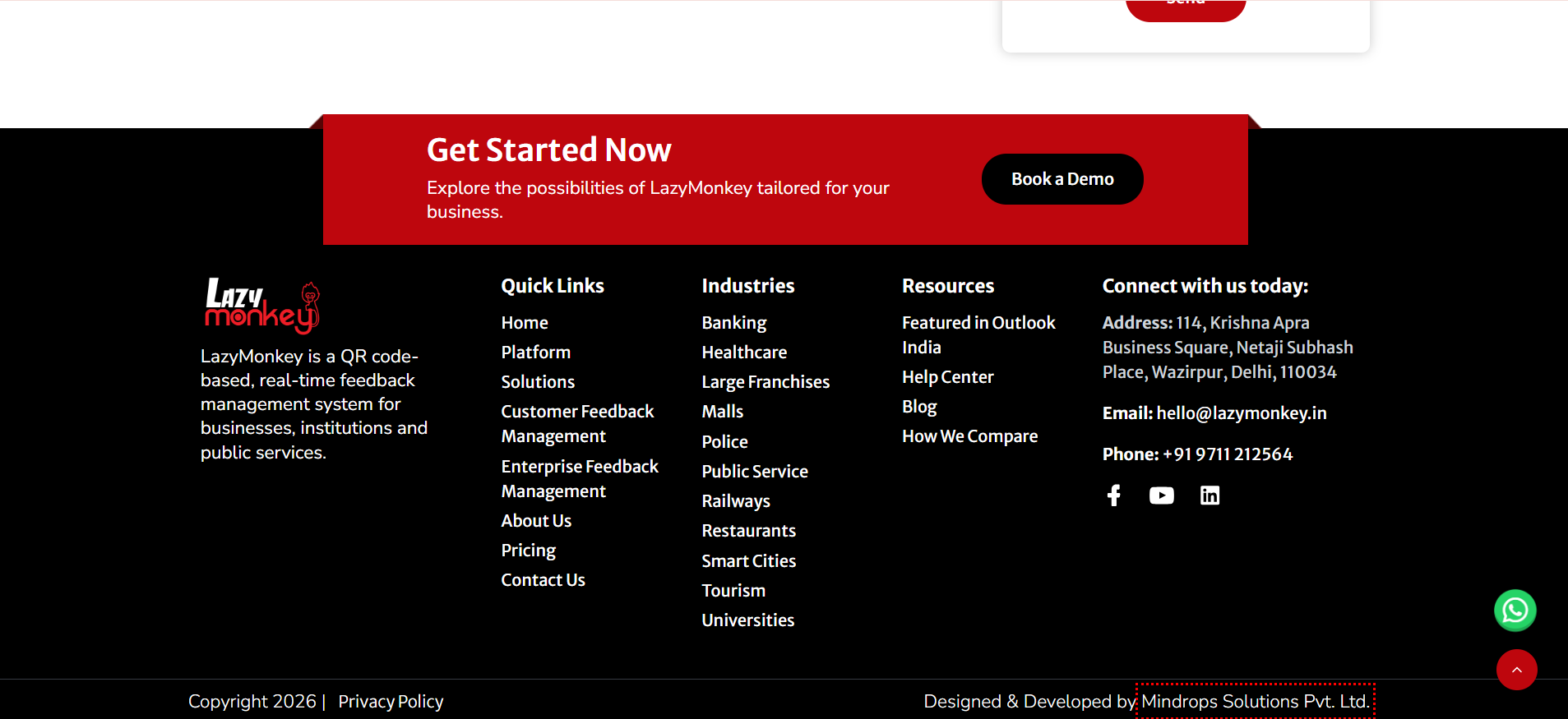The width and height of the screenshot is (1568, 719).
Task: Click the hello@lazymonkey.in email address
Action: click(x=1242, y=413)
